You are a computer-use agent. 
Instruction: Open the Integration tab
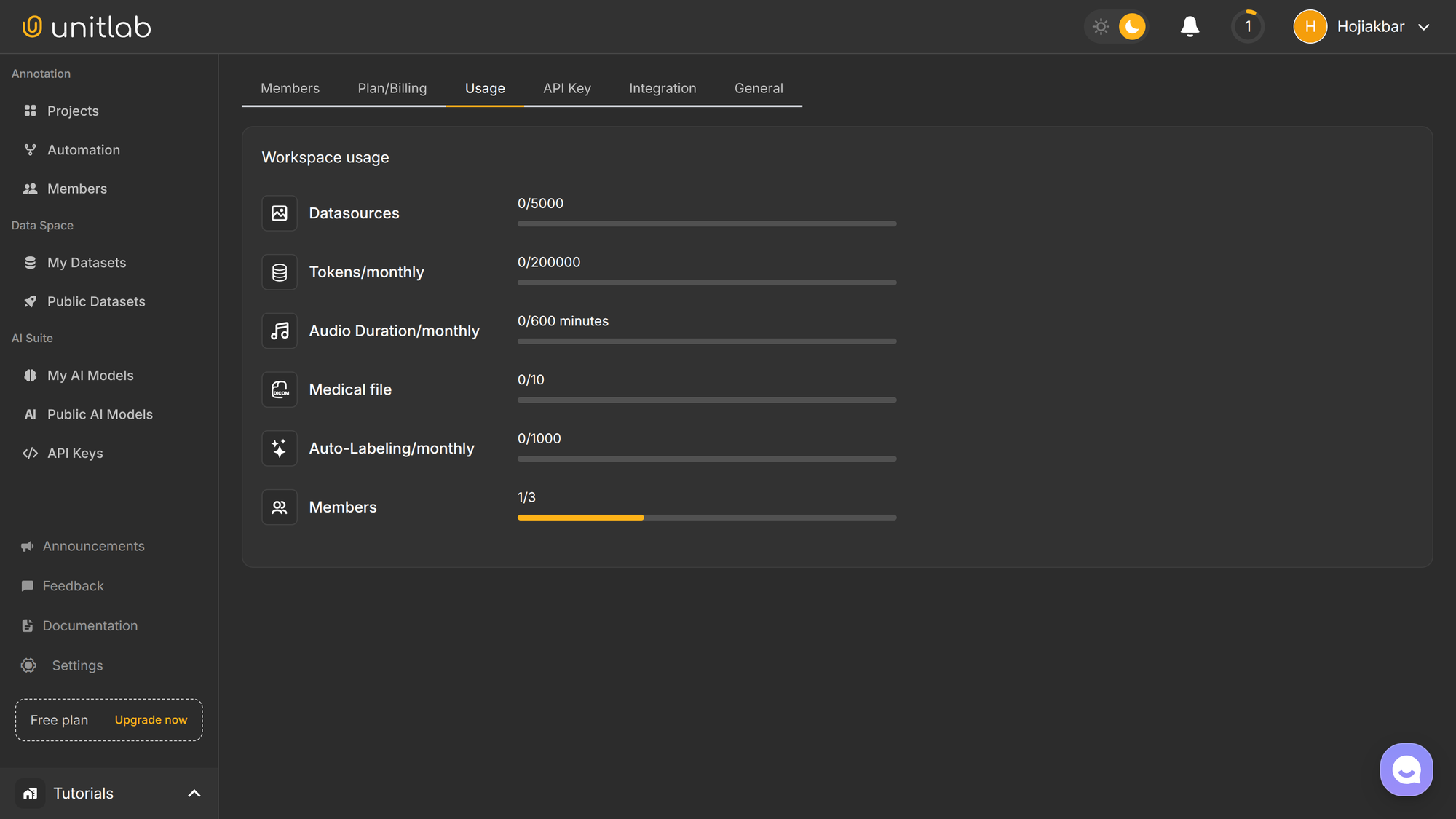pyautogui.click(x=662, y=87)
